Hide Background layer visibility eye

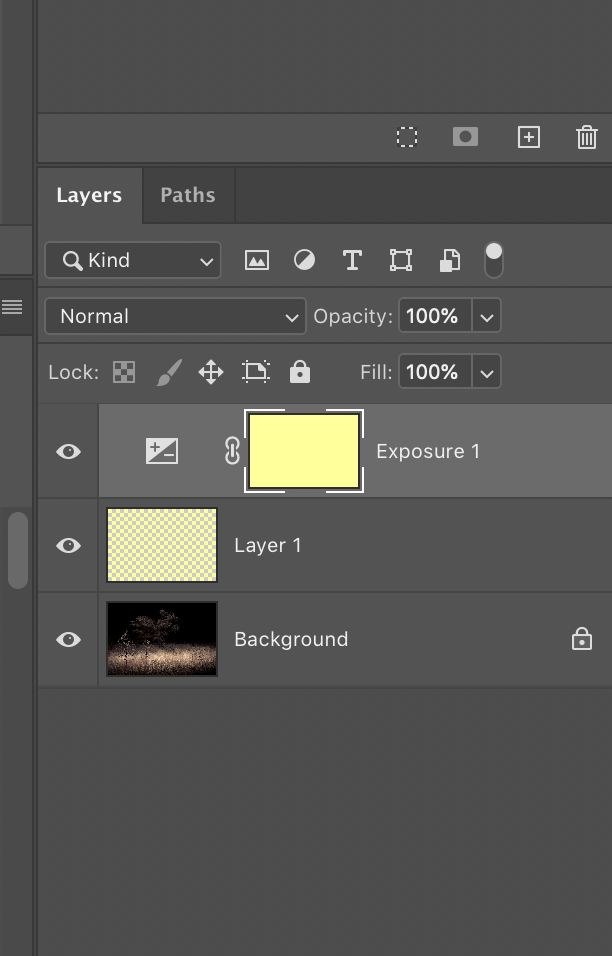[68, 639]
